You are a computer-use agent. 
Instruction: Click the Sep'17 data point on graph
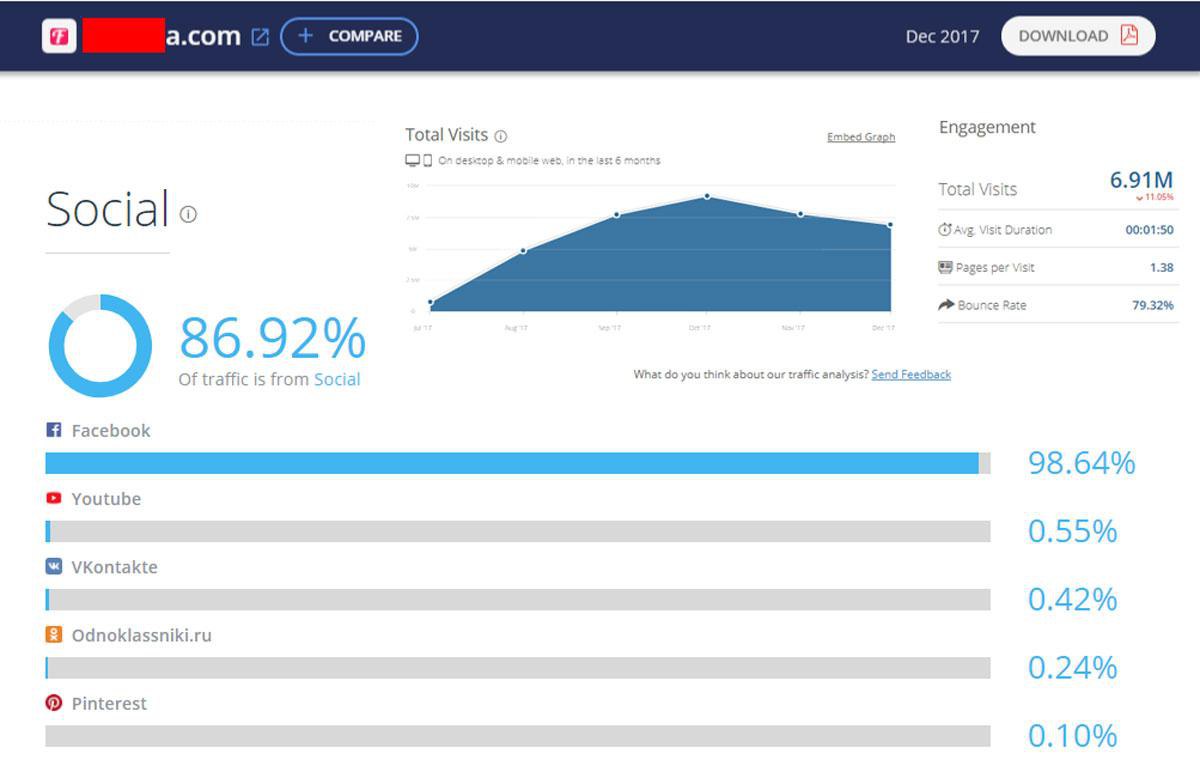tap(616, 214)
